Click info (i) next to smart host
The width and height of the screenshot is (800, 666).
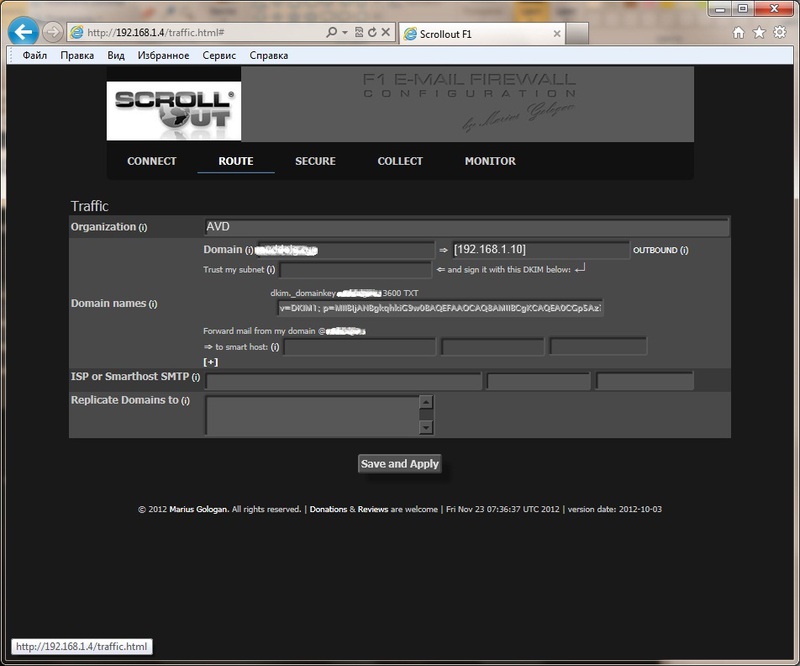(275, 347)
